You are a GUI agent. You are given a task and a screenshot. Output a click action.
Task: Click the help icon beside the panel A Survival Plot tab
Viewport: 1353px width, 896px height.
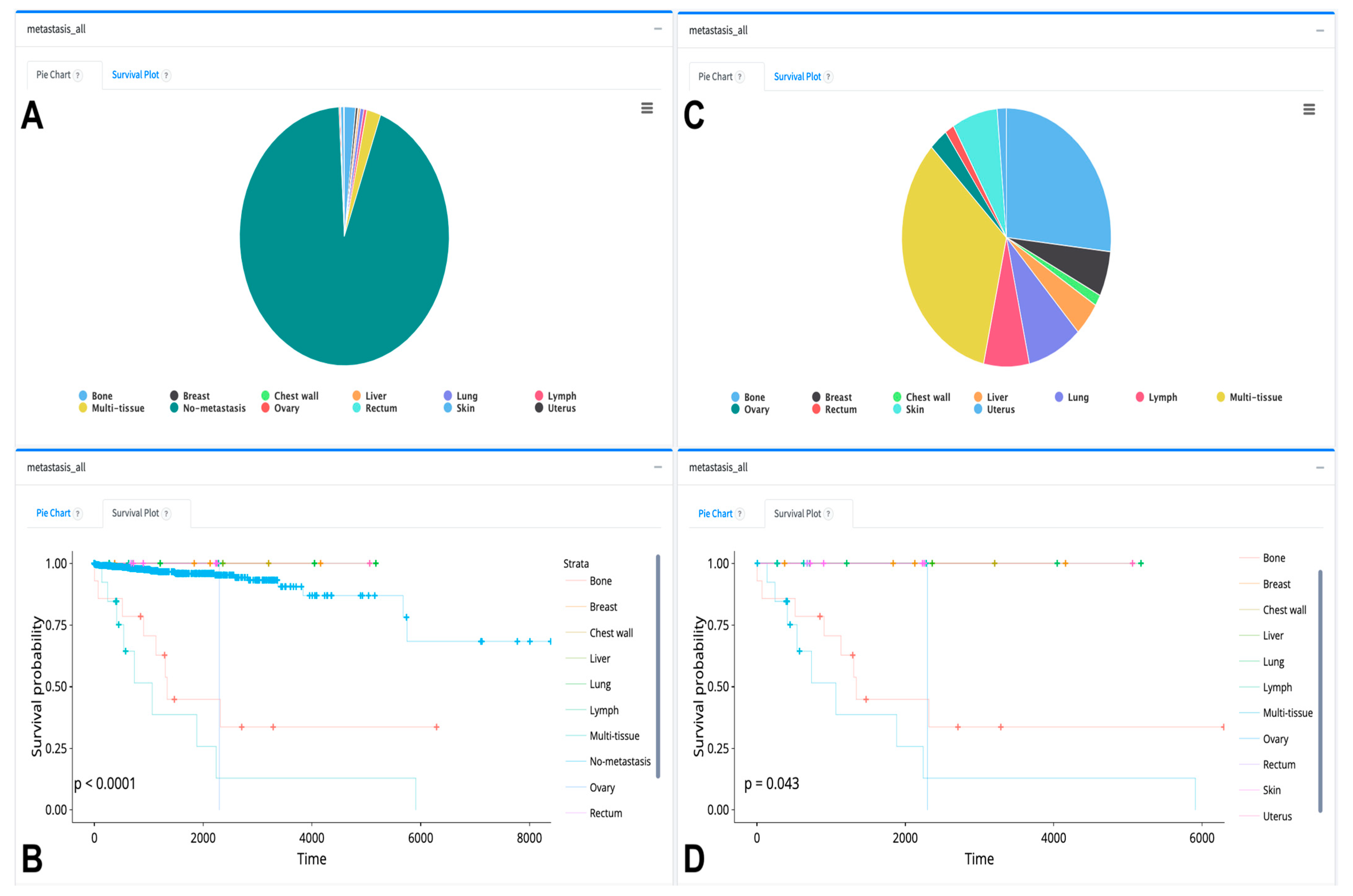tap(166, 75)
